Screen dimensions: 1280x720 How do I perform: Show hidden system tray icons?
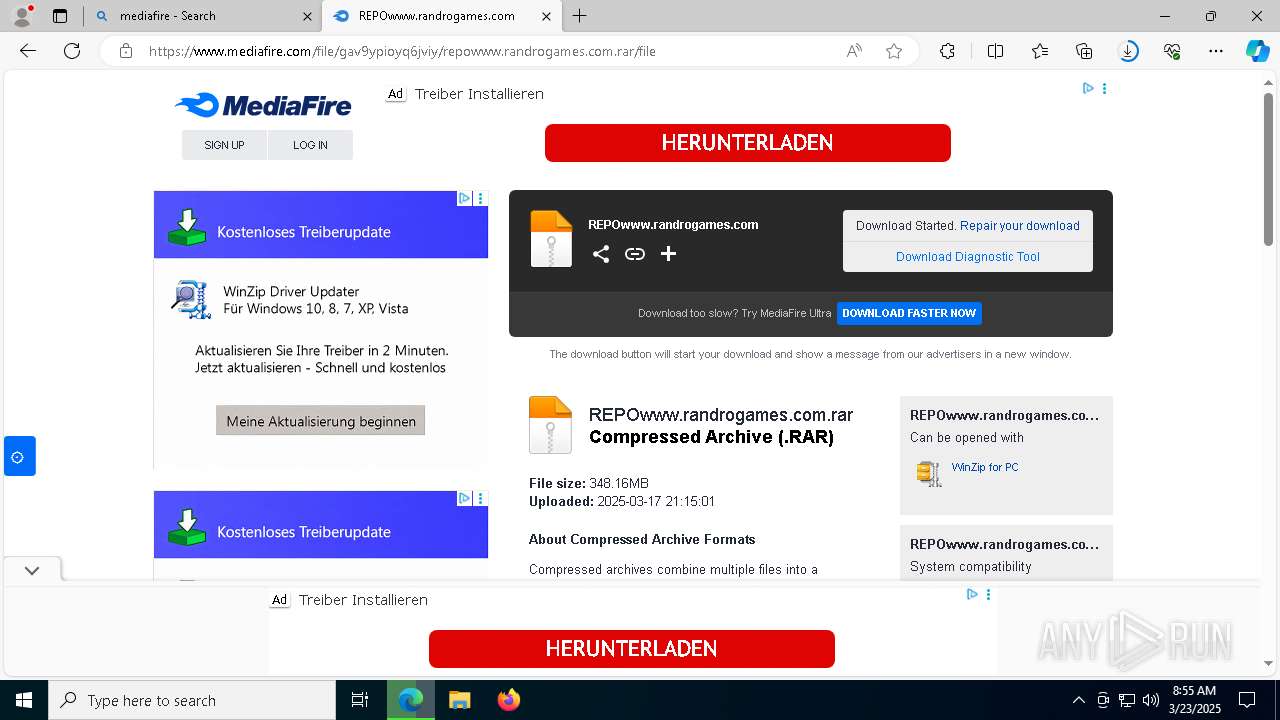pyautogui.click(x=1078, y=700)
